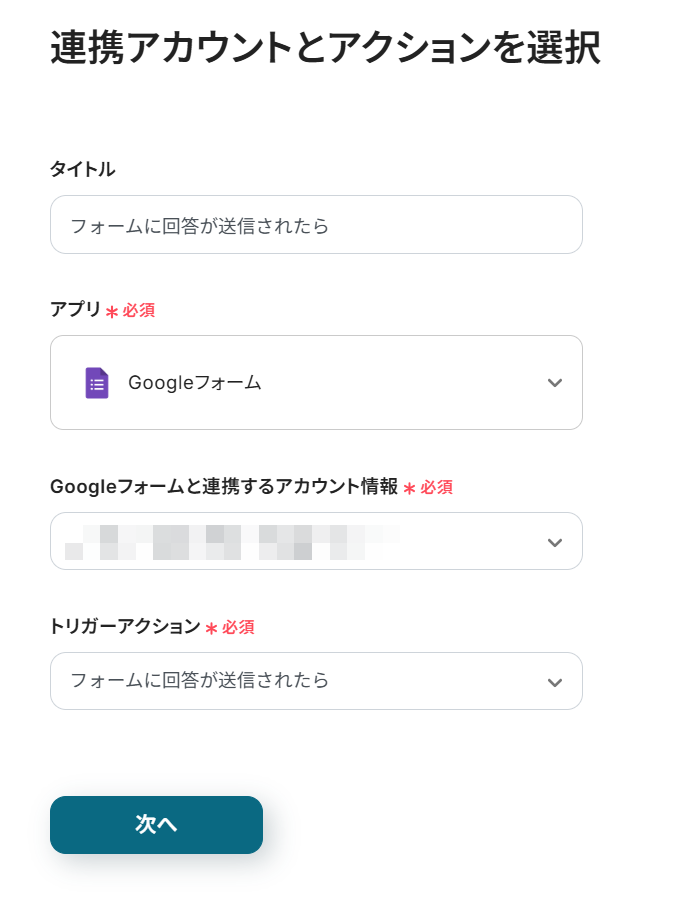This screenshot has width=699, height=917.
Task: Click the トリガーアクション field label
Action: [125, 627]
